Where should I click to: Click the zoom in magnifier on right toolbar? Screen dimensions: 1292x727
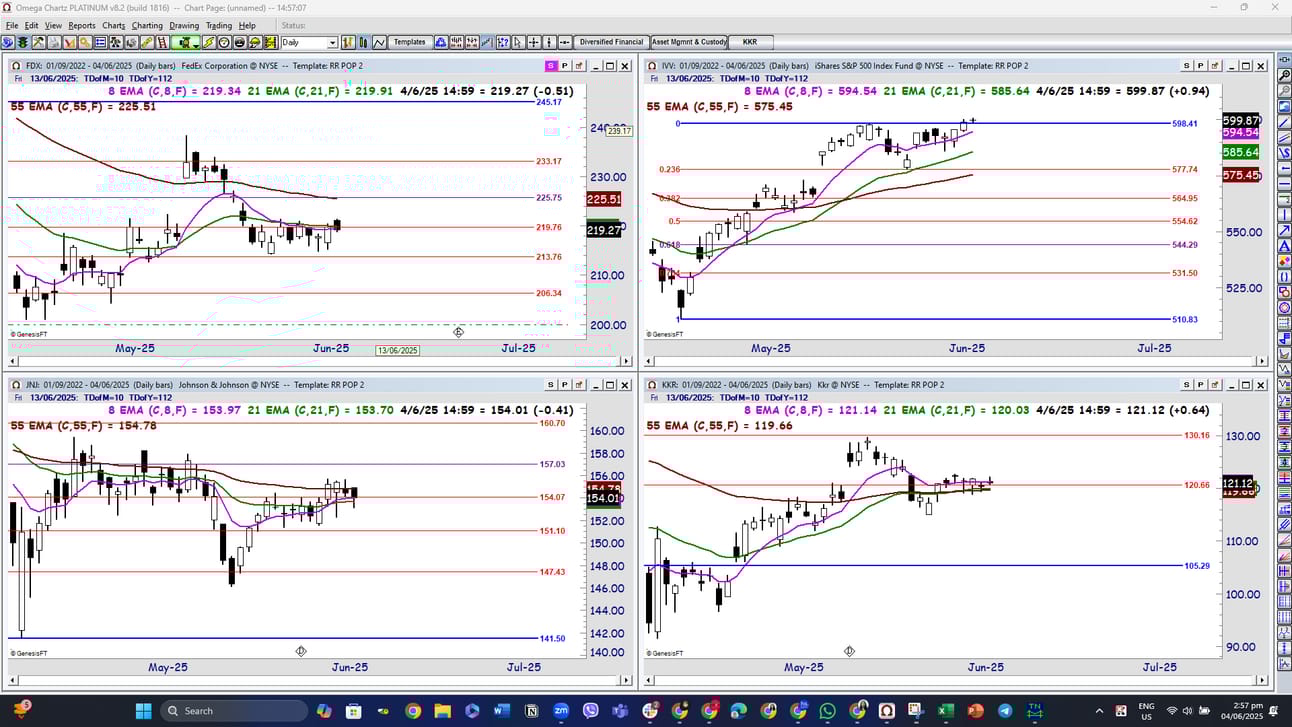tap(1283, 75)
